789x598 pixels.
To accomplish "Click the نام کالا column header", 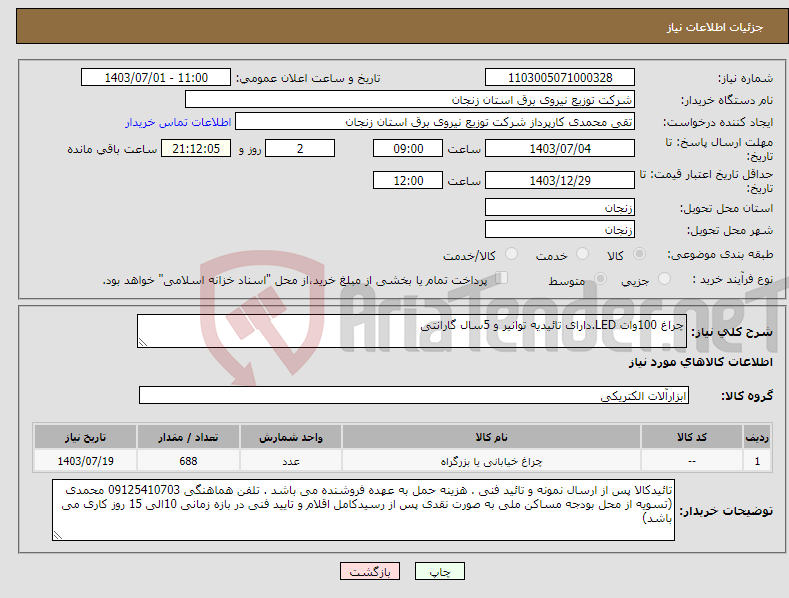I will pyautogui.click(x=491, y=437).
